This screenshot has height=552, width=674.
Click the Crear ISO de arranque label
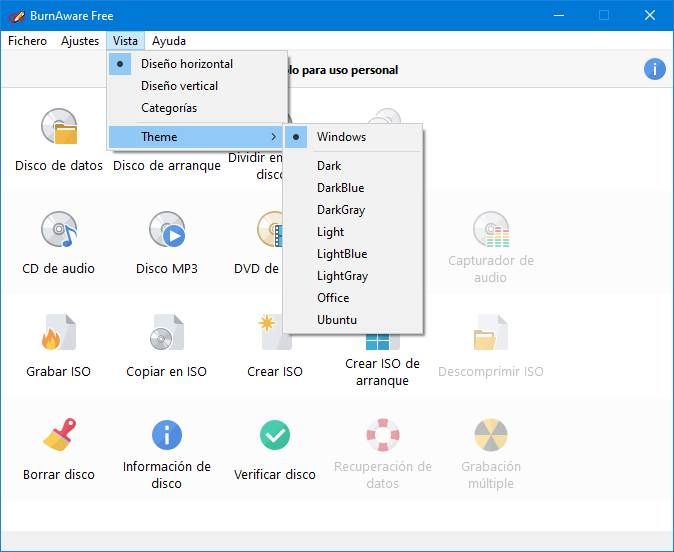click(383, 372)
